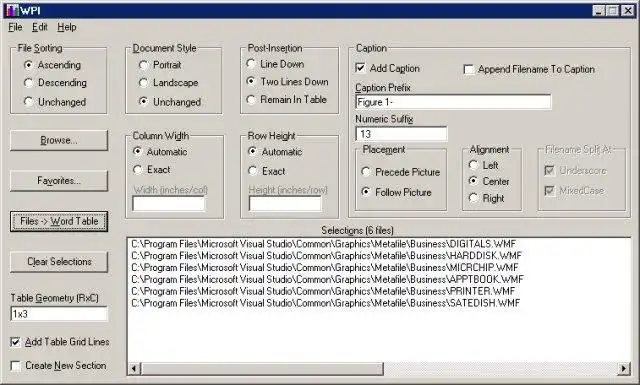The height and width of the screenshot is (385, 640).
Task: Click the Files -> Word Table button
Action: pyautogui.click(x=59, y=221)
